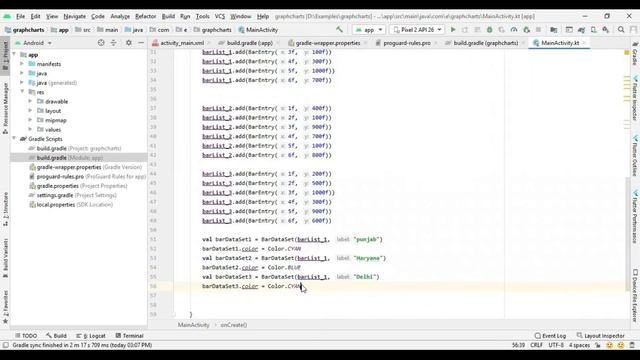
Task: Click the read-only lock icon in status bar
Action: point(598,345)
